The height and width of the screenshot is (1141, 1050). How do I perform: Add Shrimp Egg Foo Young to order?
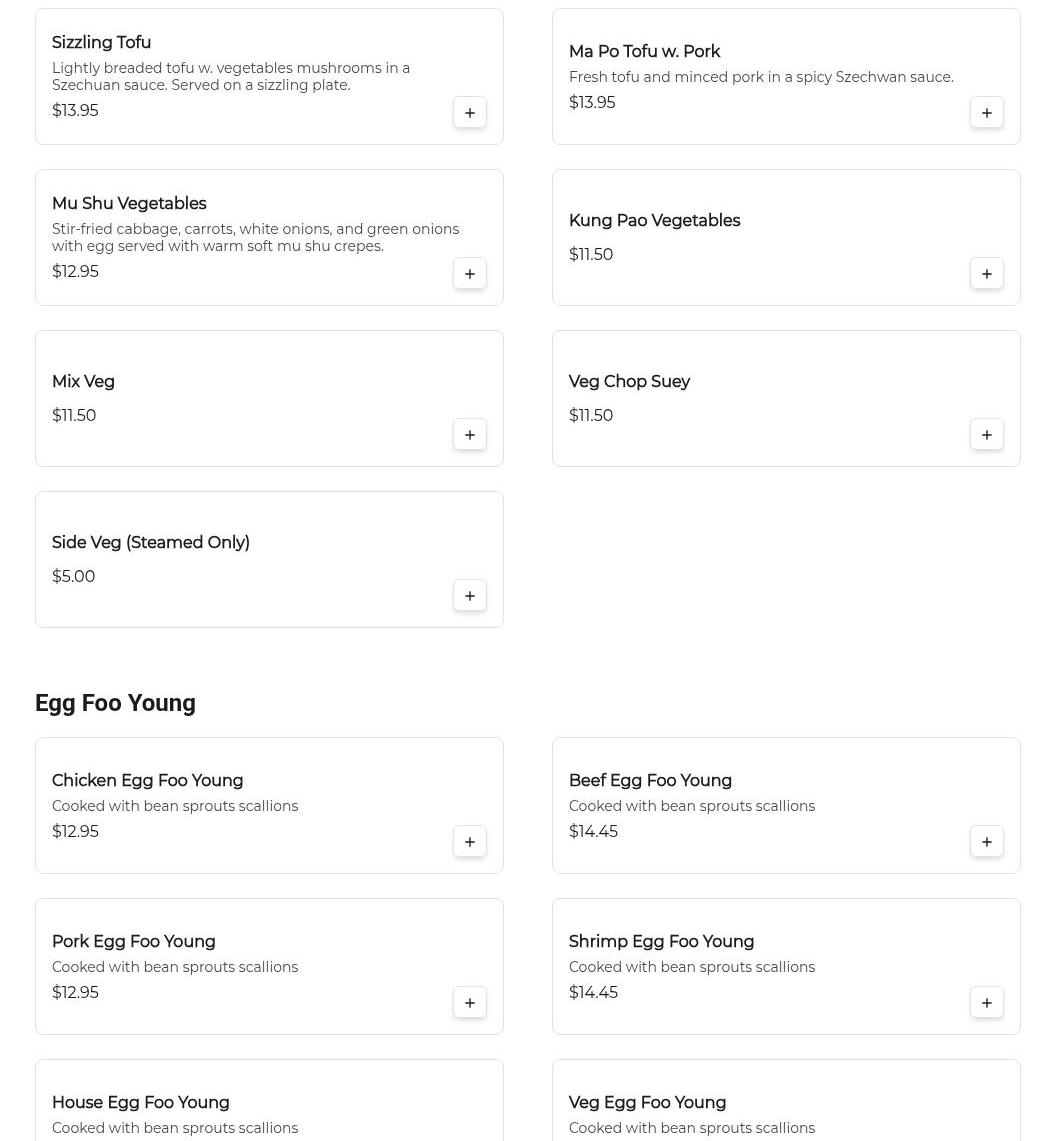[x=987, y=1003]
